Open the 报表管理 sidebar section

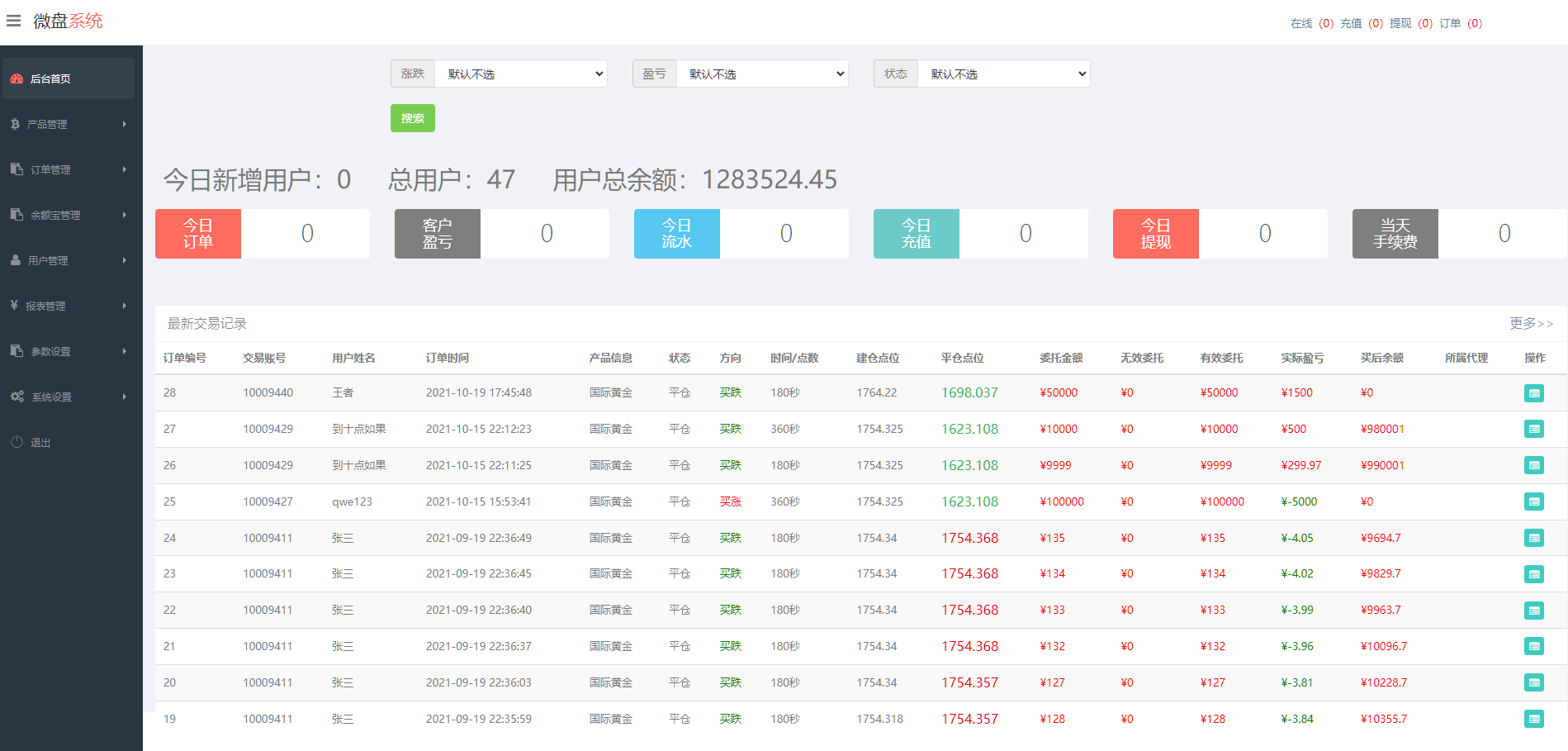50,305
